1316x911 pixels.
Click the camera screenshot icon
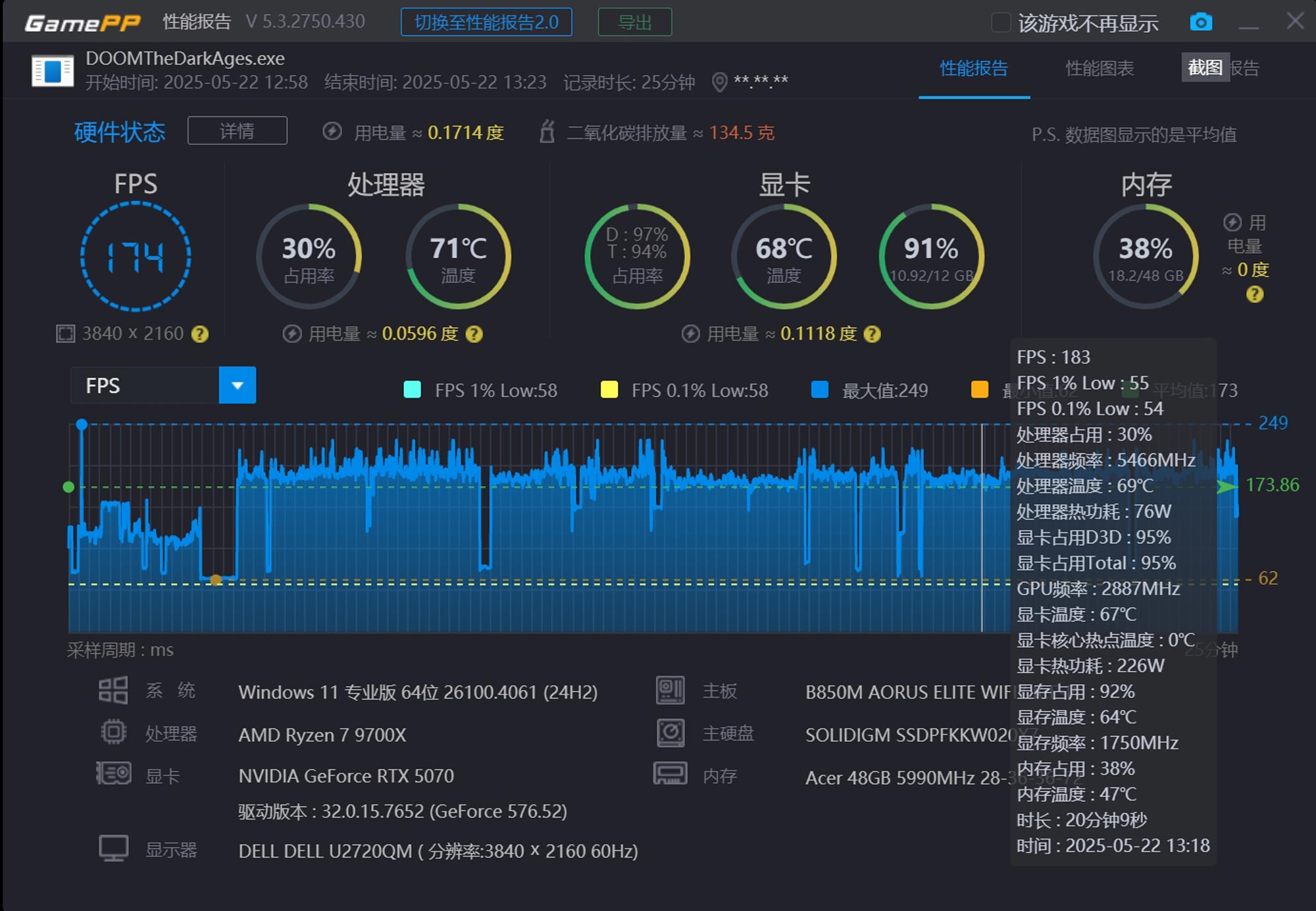click(x=1200, y=22)
